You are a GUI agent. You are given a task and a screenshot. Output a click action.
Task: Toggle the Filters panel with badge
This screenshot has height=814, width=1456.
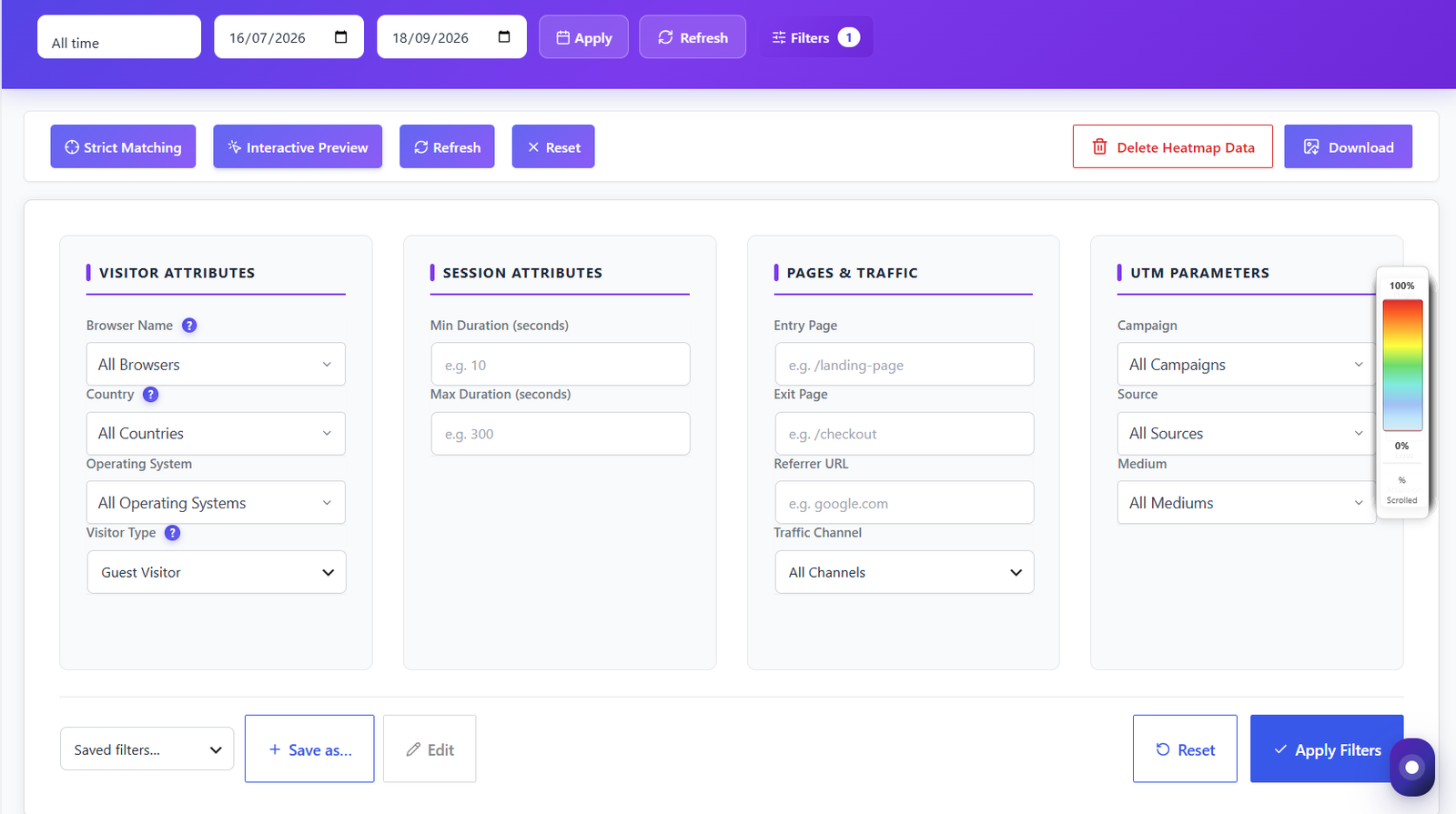(x=816, y=37)
